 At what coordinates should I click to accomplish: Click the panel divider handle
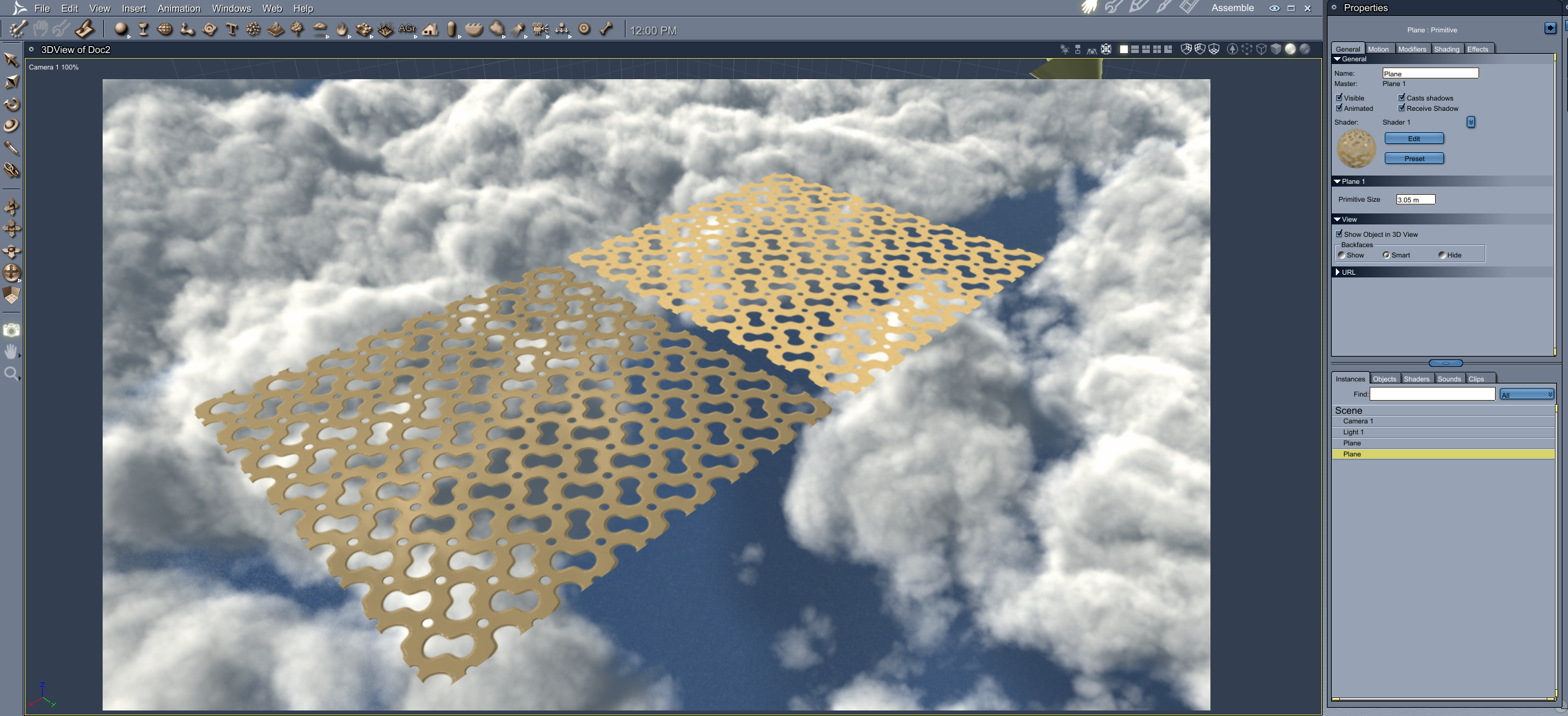tap(1445, 363)
